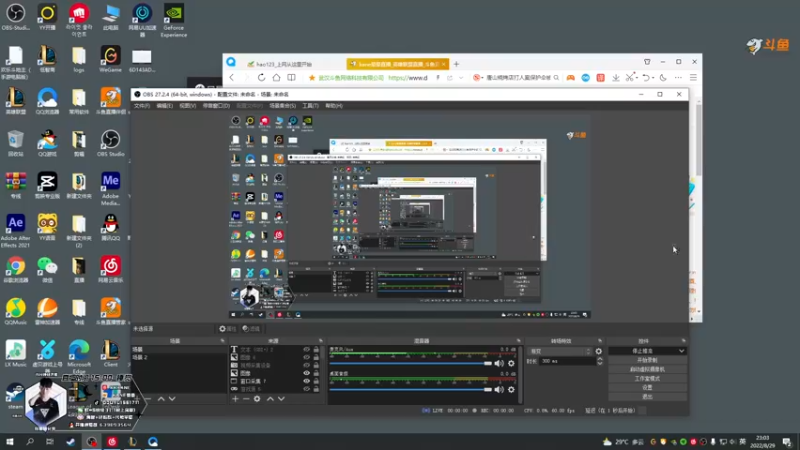Toggle visibility of 视频采集设备 source
Viewport: 800px width, 450px height.
(x=306, y=365)
